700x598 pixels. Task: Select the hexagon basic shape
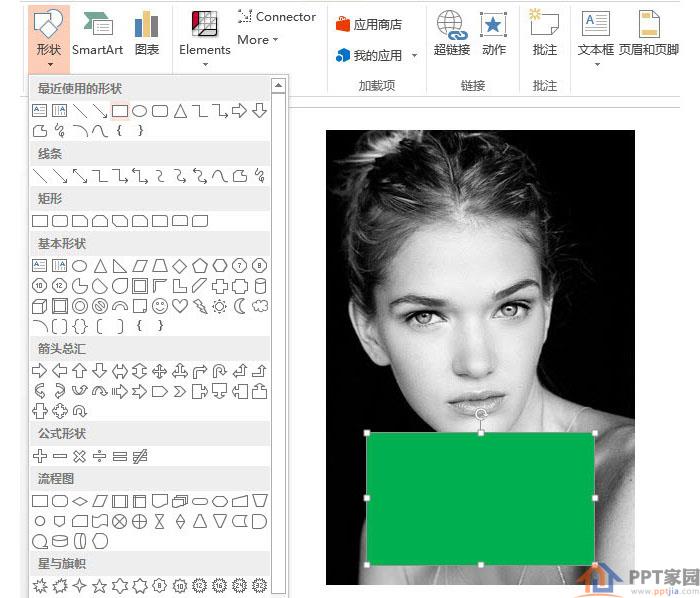tap(220, 266)
